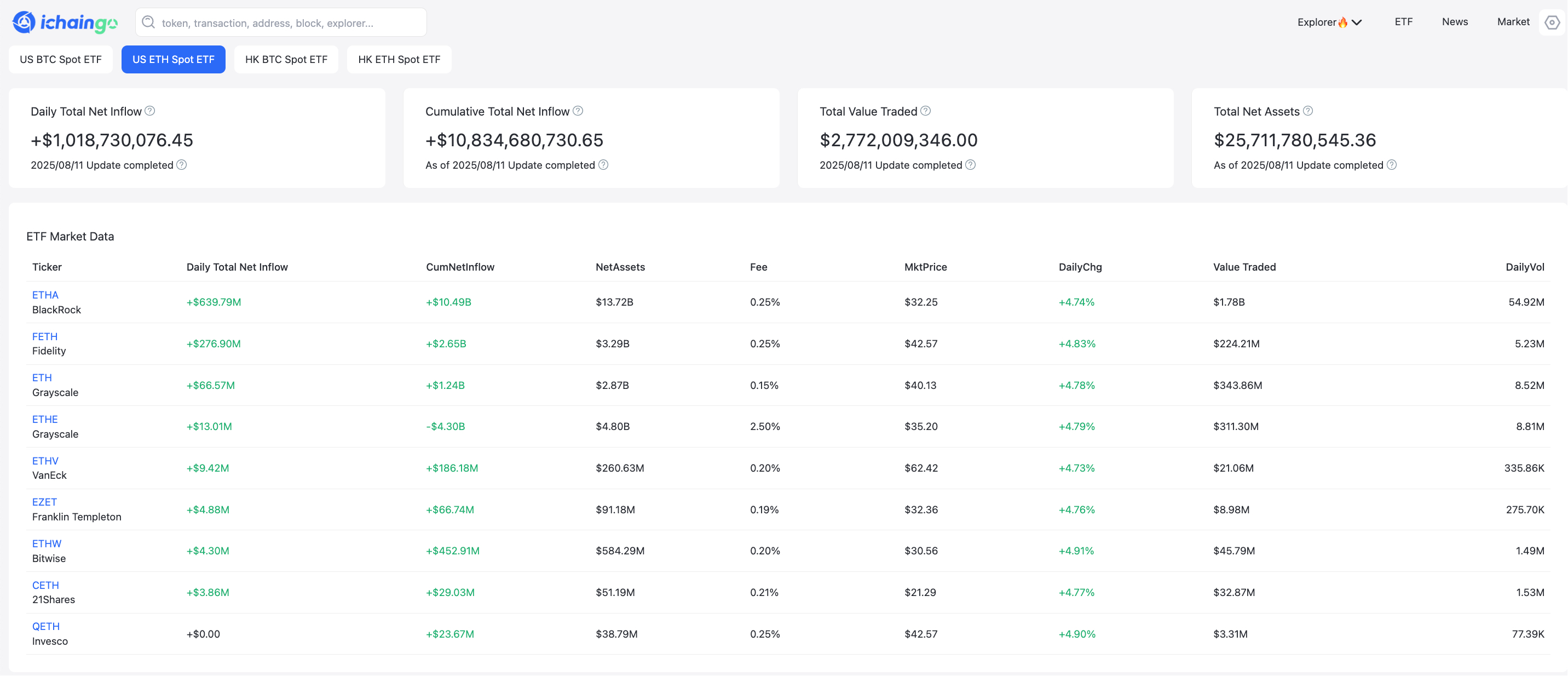Image resolution: width=1568 pixels, height=676 pixels.
Task: Select the US ETH Spot ETF tab
Action: point(174,60)
